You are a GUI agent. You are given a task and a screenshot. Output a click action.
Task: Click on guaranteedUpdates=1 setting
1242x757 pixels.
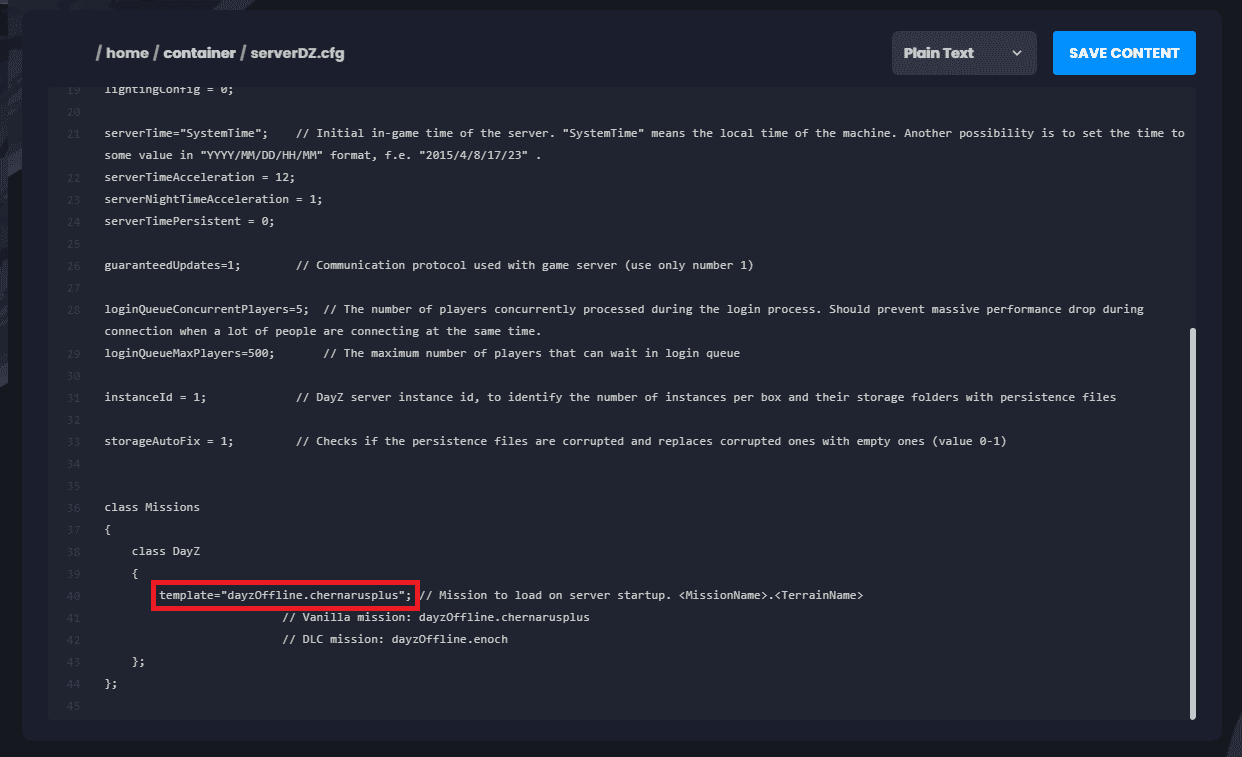[x=172, y=265]
